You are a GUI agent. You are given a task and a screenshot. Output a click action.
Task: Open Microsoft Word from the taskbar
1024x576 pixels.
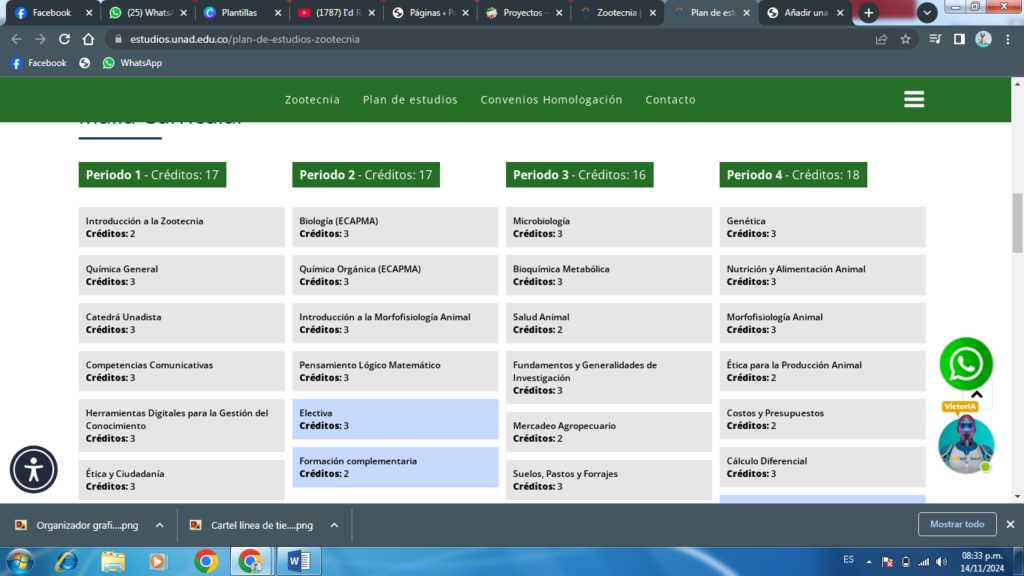298,560
